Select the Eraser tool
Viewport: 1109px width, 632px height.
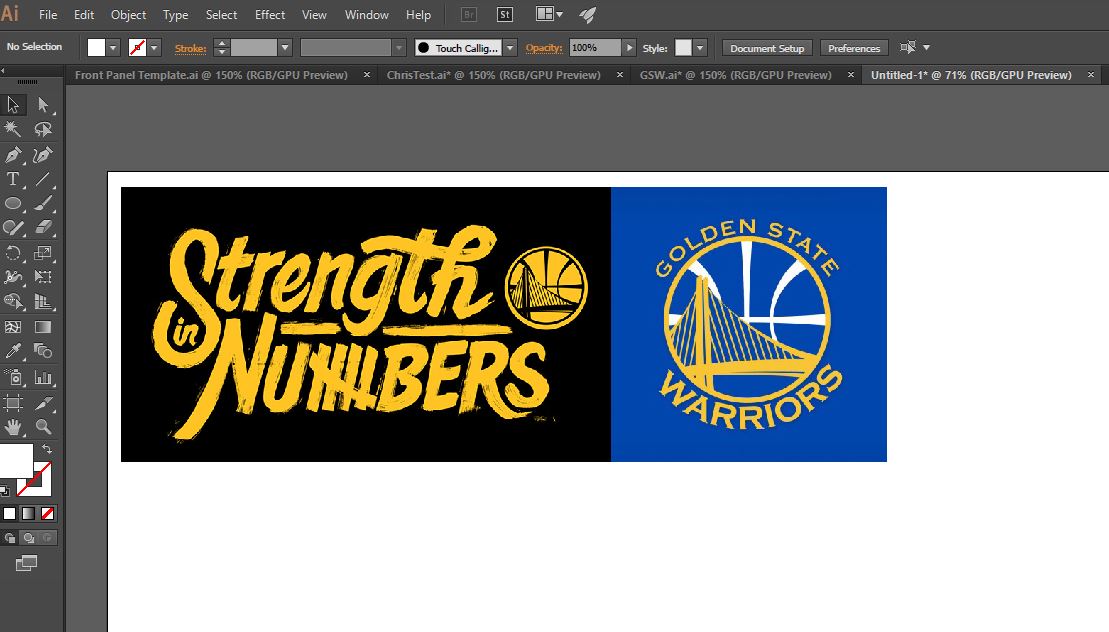43,228
